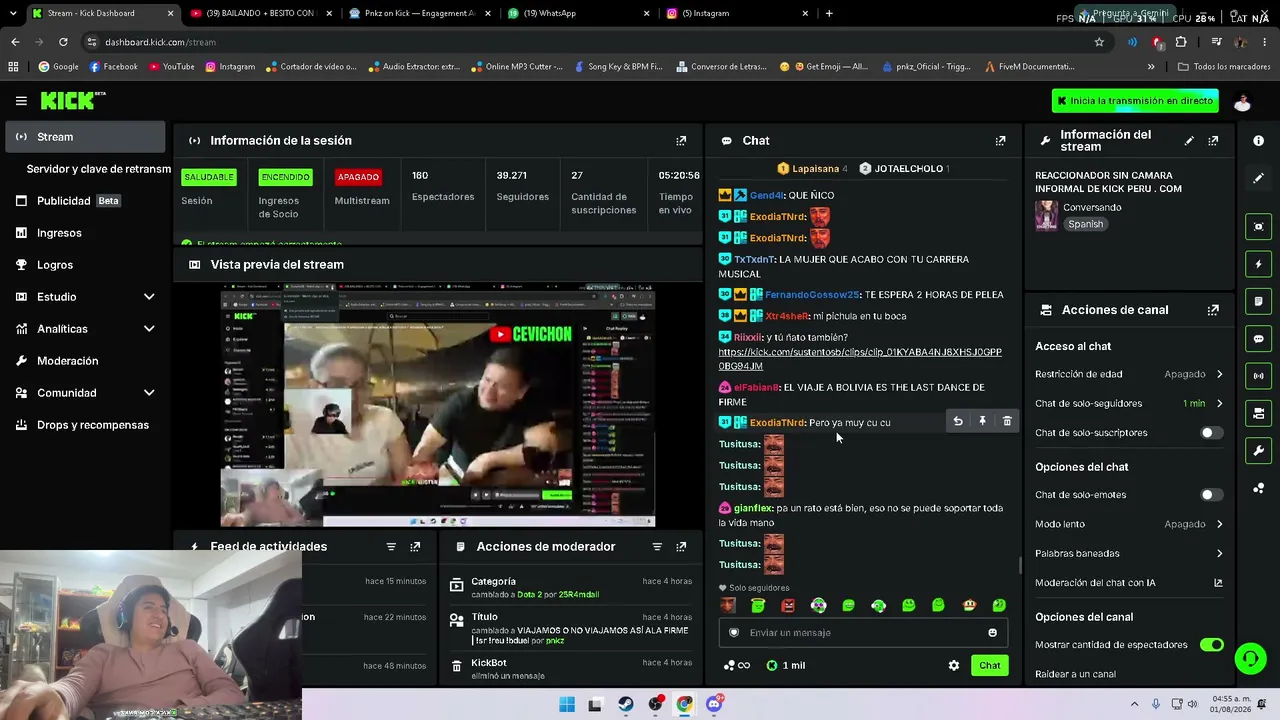The image size is (1280, 720).
Task: Click Inicia la transmisión en directo button
Action: tap(1135, 101)
